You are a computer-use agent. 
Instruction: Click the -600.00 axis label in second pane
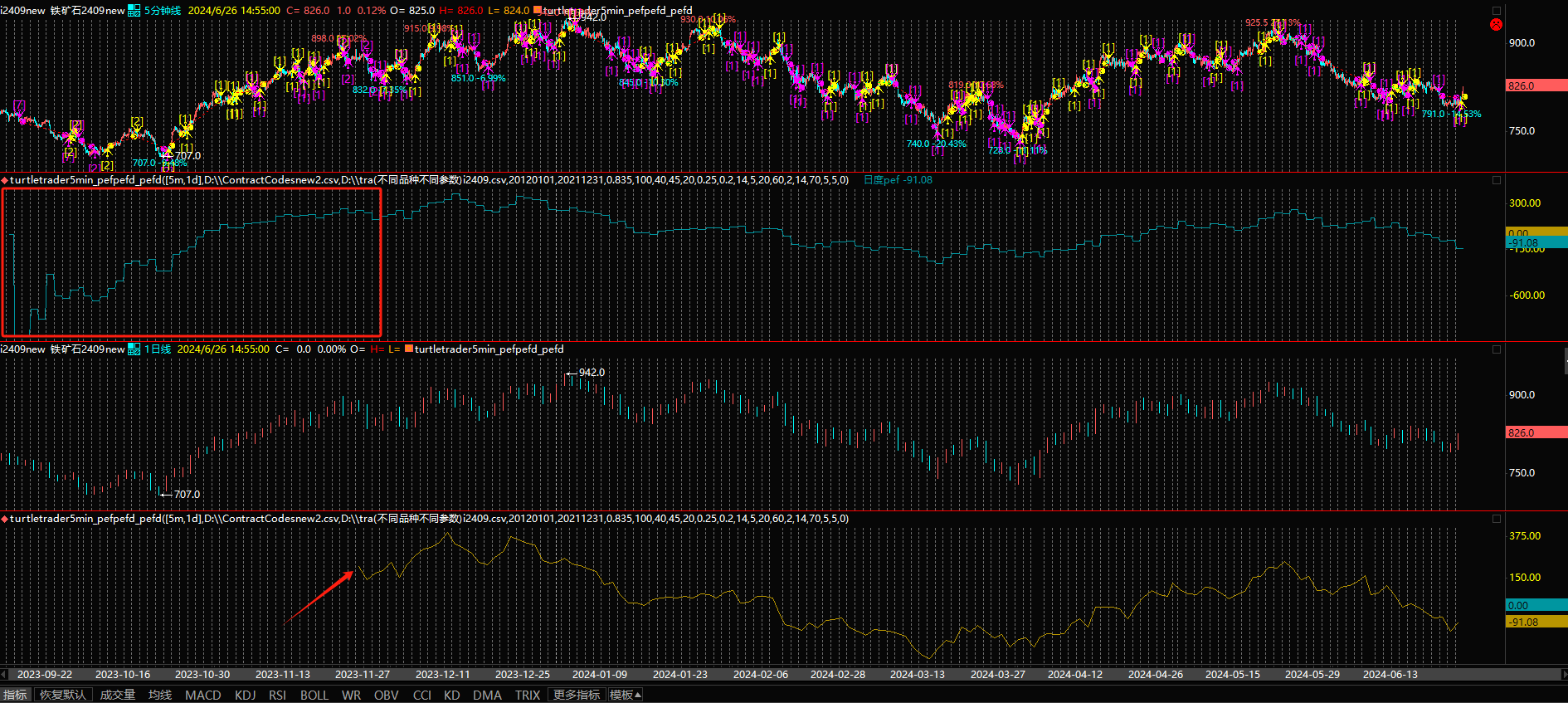(1527, 295)
